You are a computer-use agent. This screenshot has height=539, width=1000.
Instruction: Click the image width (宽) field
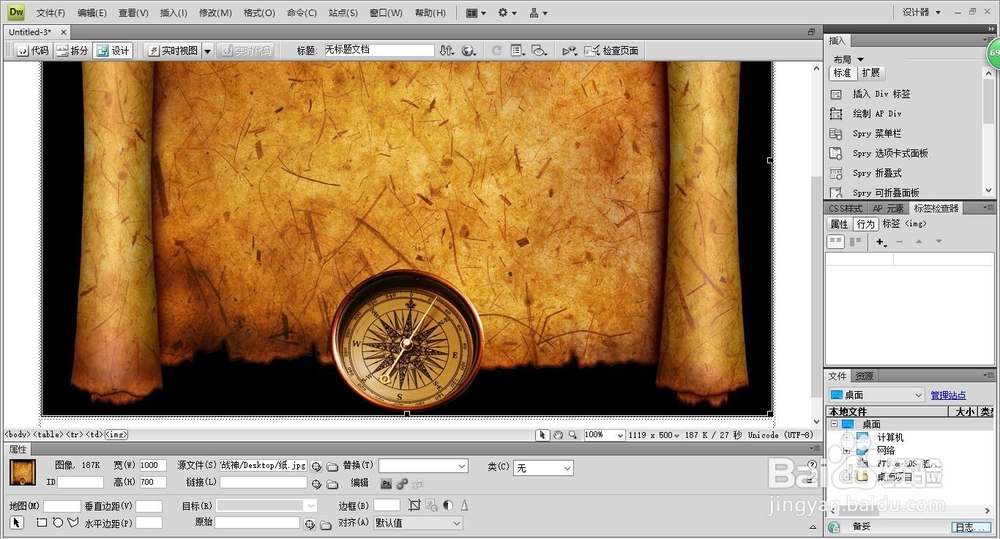(x=152, y=465)
